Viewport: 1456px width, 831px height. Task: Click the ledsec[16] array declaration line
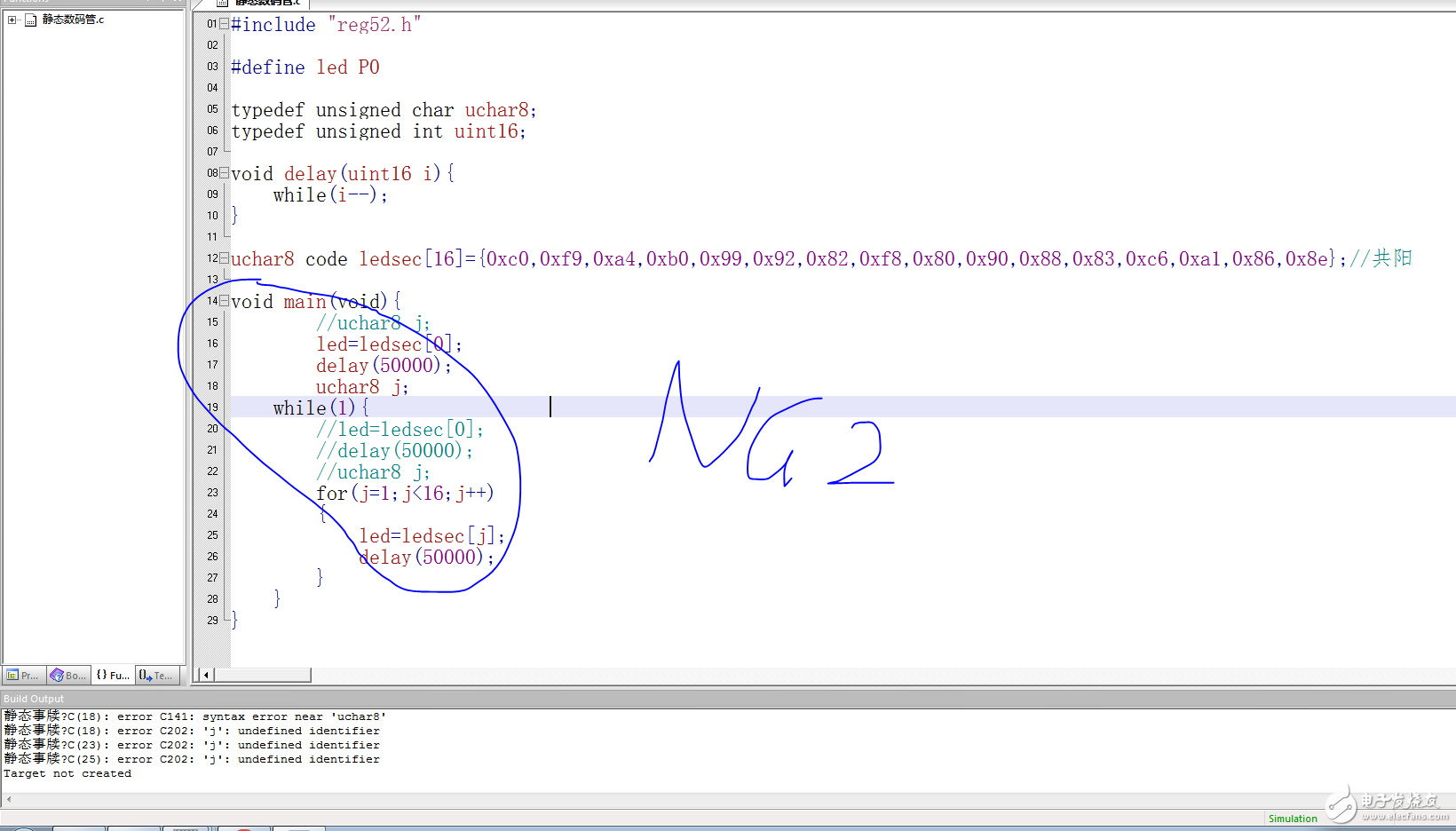[788, 259]
